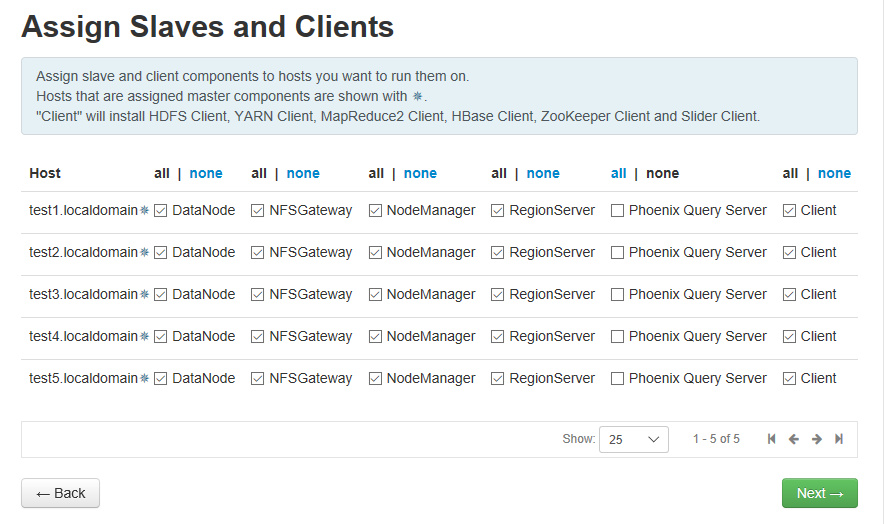This screenshot has height=524, width=884.
Task: Select none for DataNode column
Action: 206,173
